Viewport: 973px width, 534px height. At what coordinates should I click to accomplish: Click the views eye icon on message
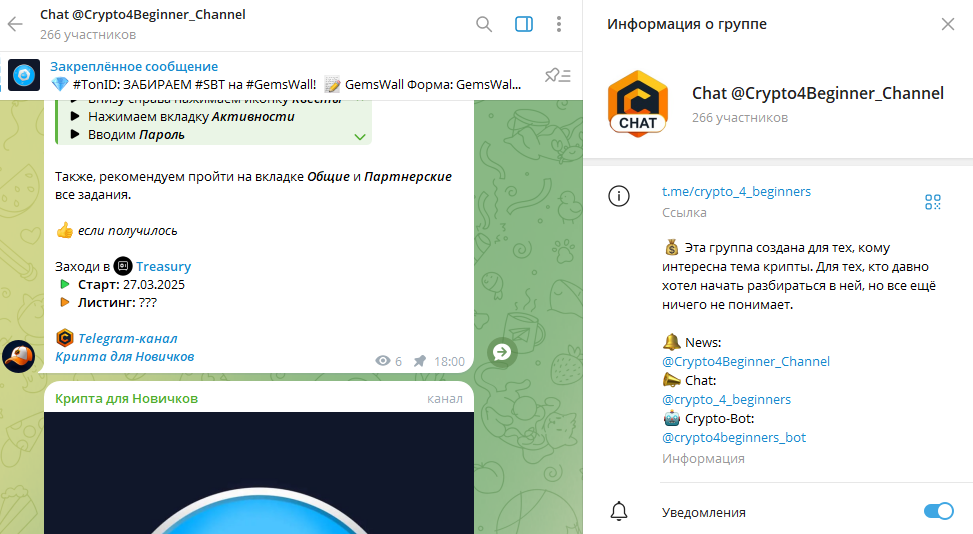[x=383, y=361]
